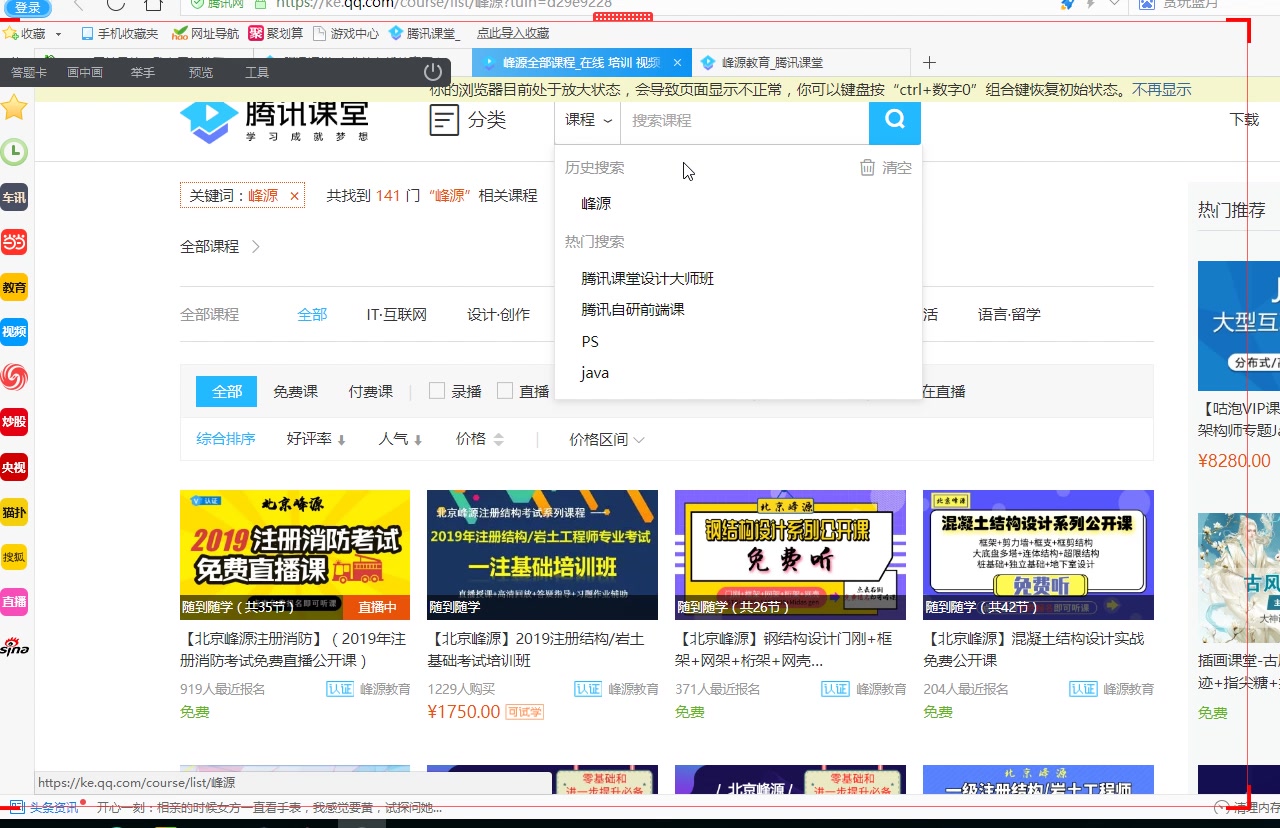Choose hot search PS

[590, 342]
